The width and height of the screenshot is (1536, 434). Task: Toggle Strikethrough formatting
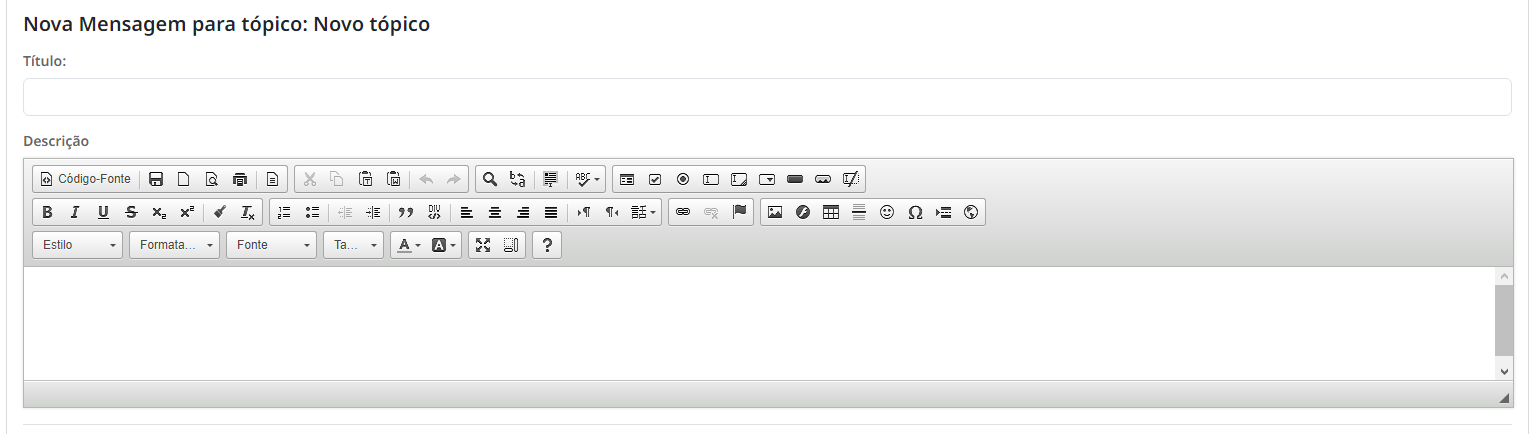tap(131, 212)
